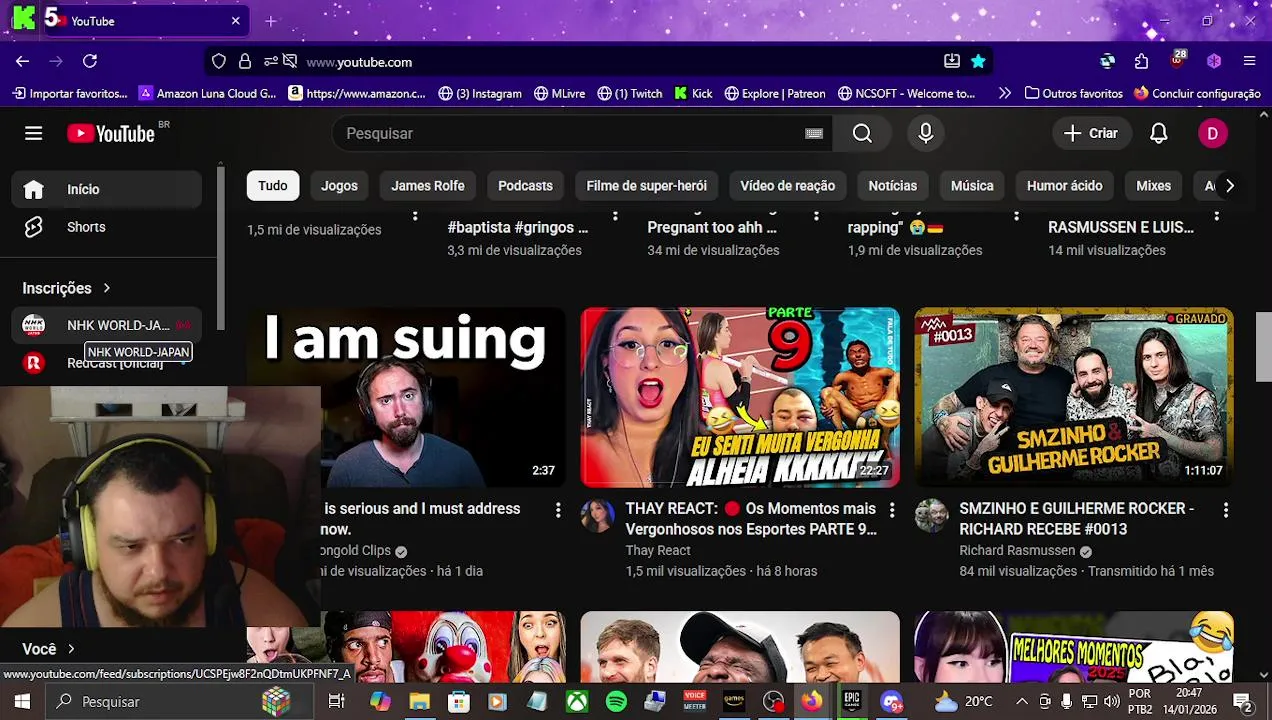Open THAY REACT video title
The width and height of the screenshot is (1272, 720).
(750, 519)
